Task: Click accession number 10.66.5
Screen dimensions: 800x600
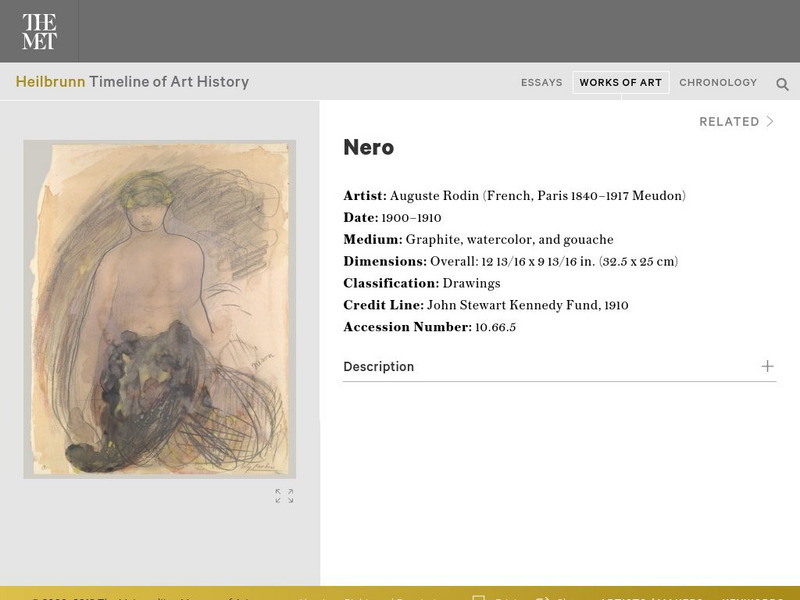Action: [x=495, y=327]
